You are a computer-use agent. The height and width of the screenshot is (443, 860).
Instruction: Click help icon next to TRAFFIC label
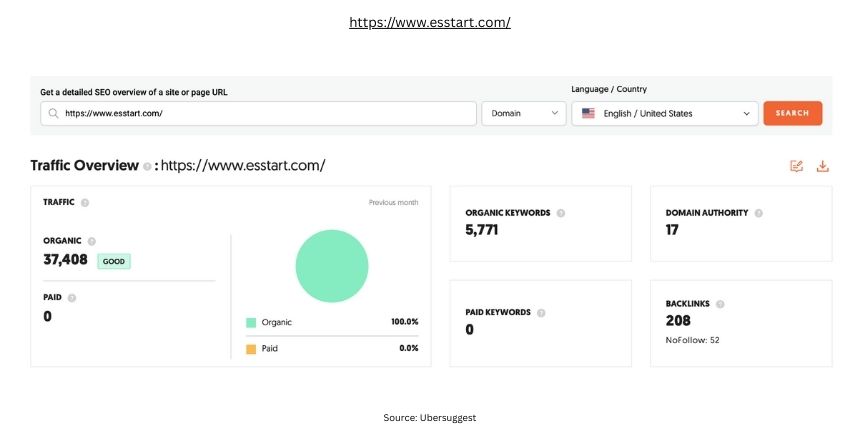pyautogui.click(x=85, y=202)
